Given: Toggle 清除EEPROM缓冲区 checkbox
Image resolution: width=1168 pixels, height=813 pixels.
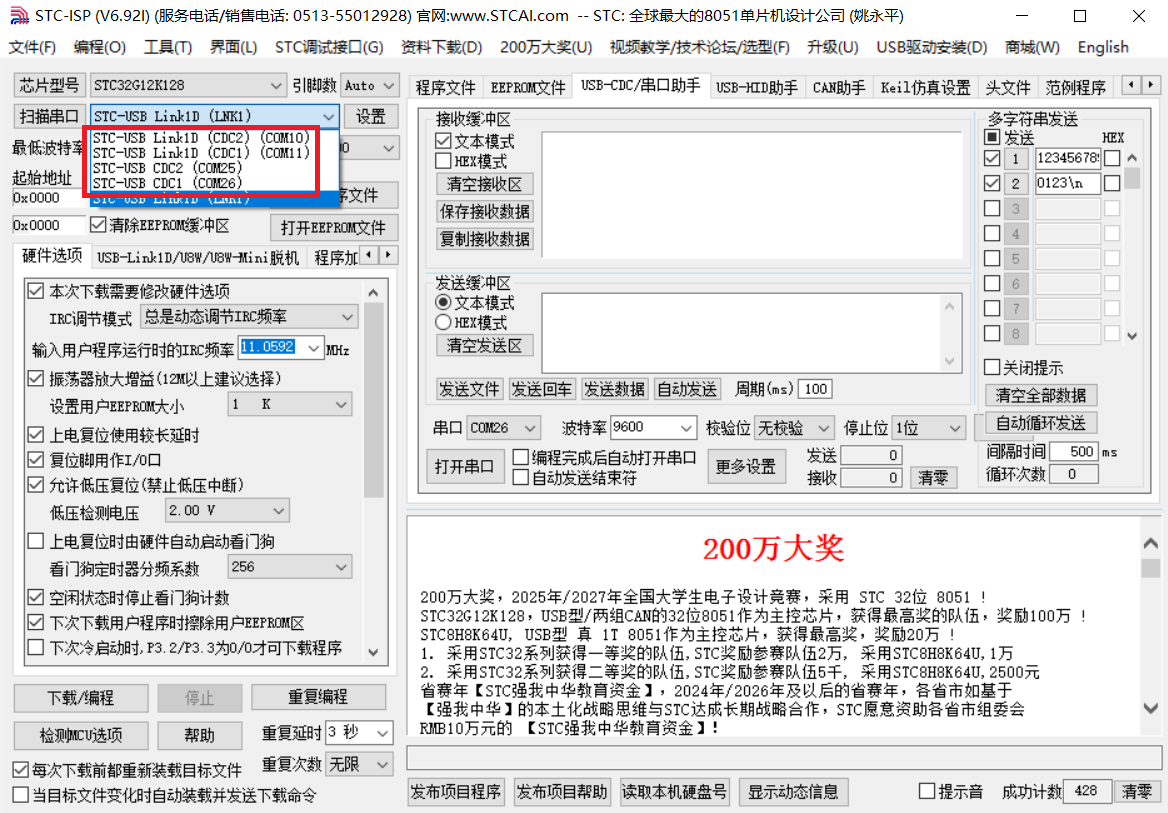Looking at the screenshot, I should (x=98, y=224).
